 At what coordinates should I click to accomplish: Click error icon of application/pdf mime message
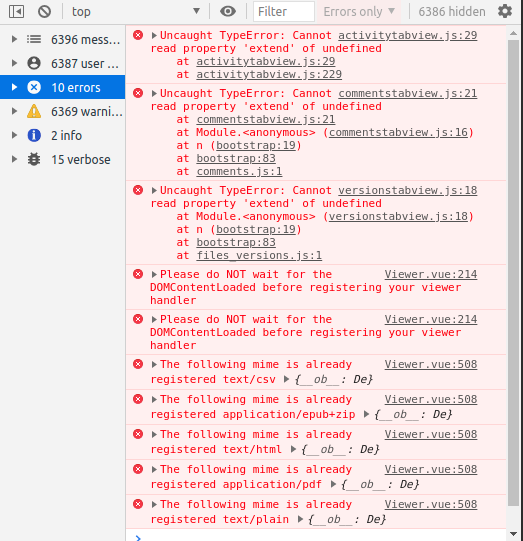[138, 469]
